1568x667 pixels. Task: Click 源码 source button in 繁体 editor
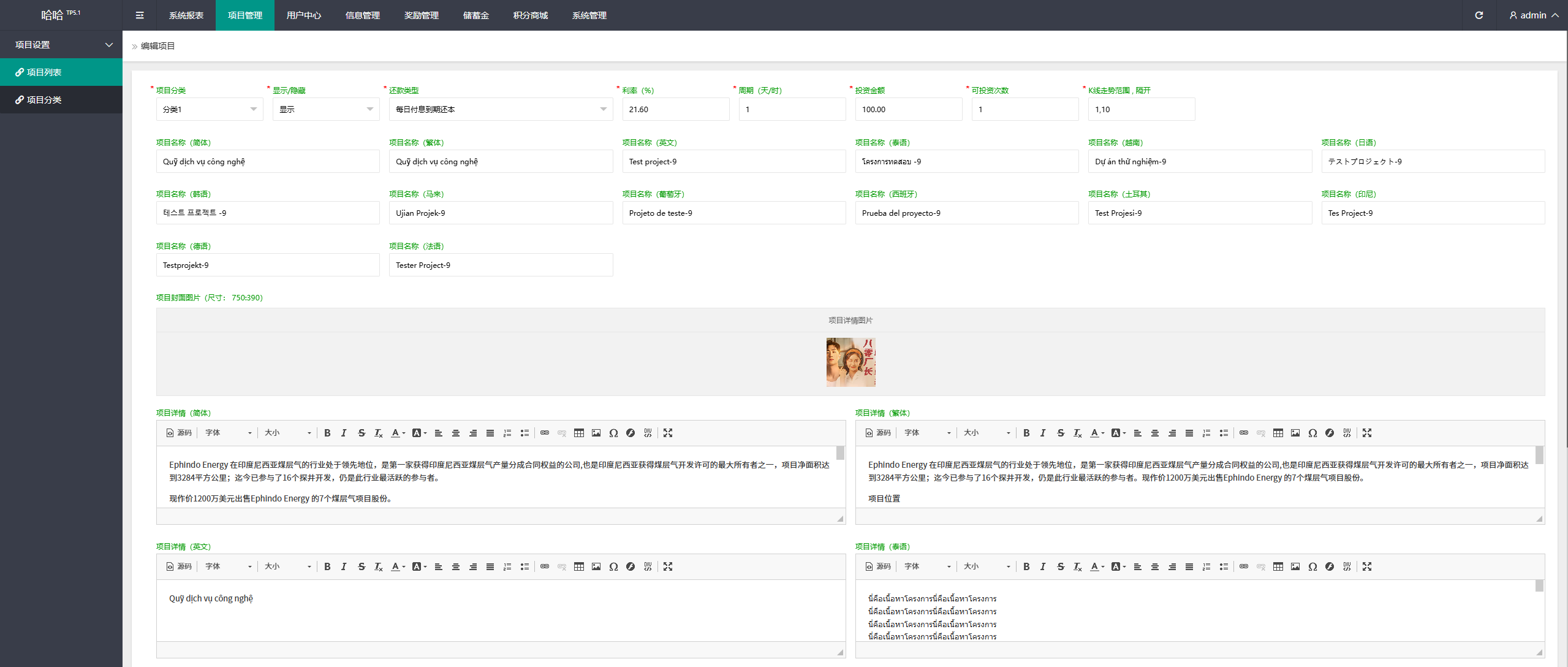(878, 433)
